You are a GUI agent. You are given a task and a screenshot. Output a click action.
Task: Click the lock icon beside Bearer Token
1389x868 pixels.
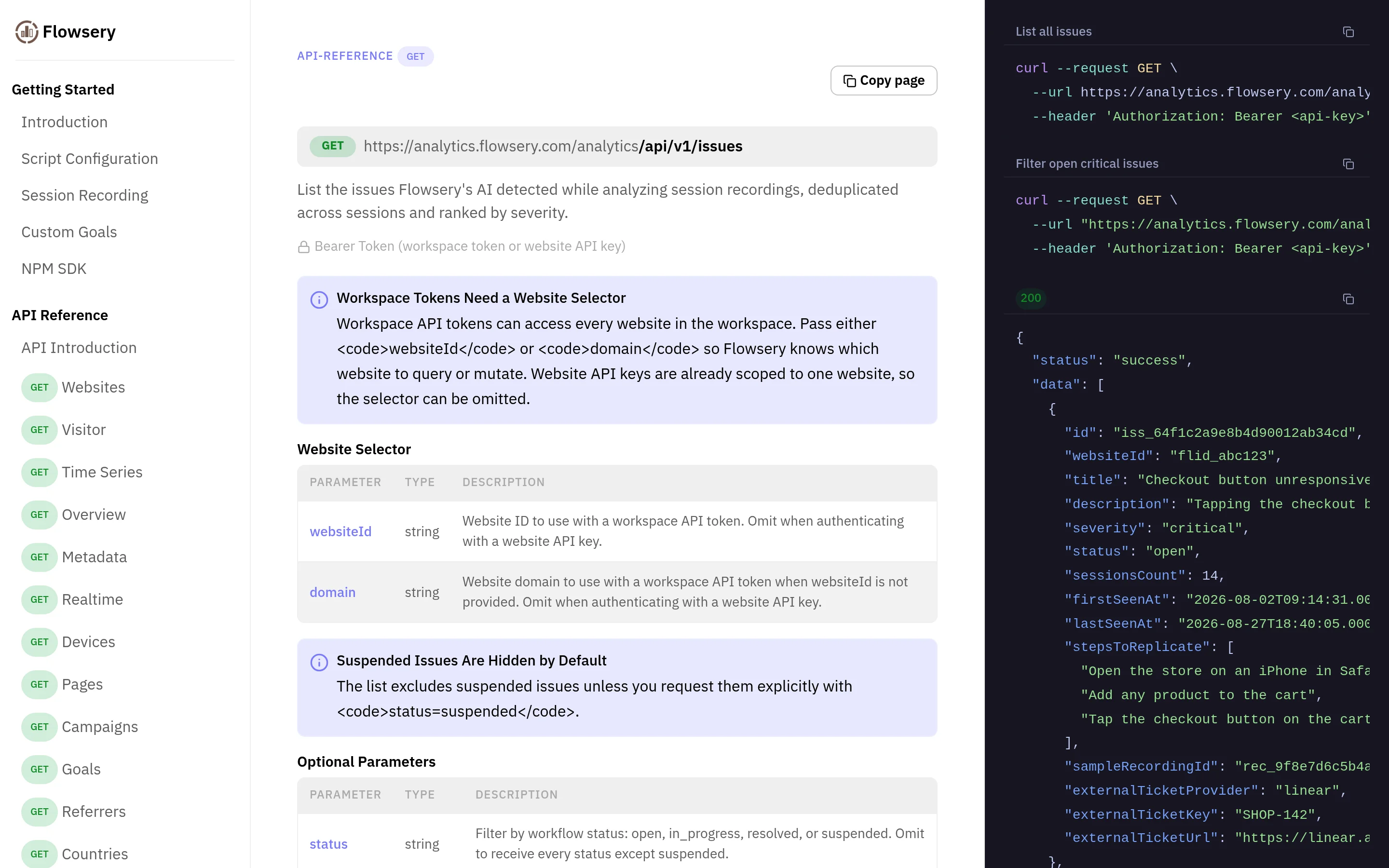(x=304, y=247)
